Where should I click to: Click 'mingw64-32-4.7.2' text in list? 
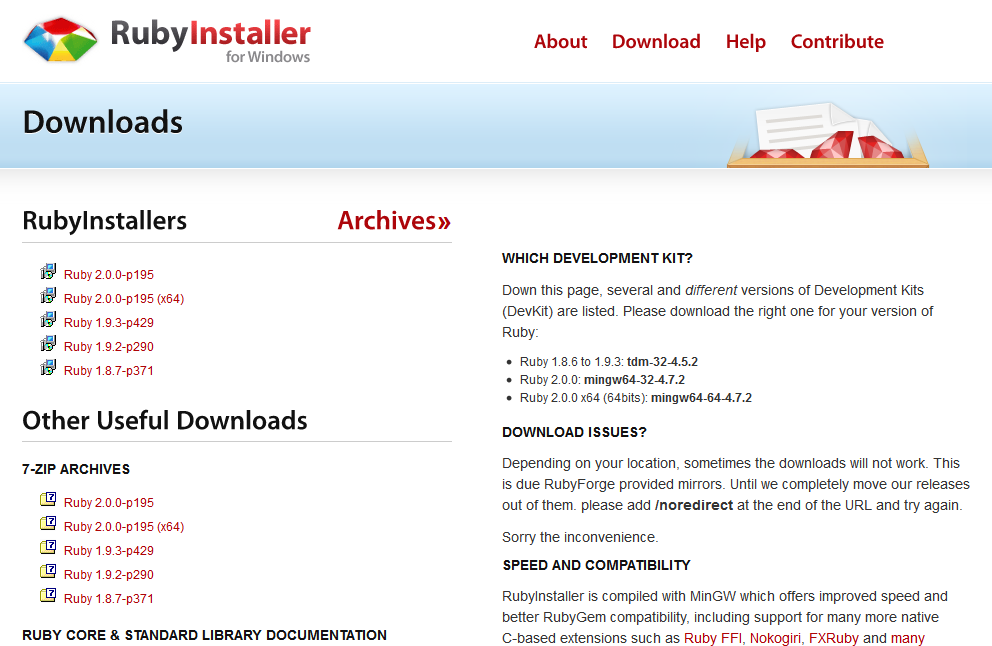[x=635, y=380]
